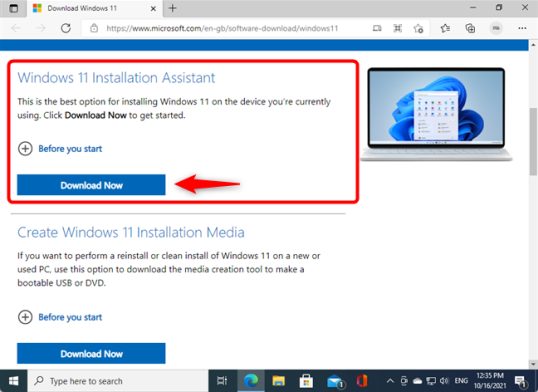Click the QR code/web capture icon in address bar
The width and height of the screenshot is (538, 392).
(397, 28)
